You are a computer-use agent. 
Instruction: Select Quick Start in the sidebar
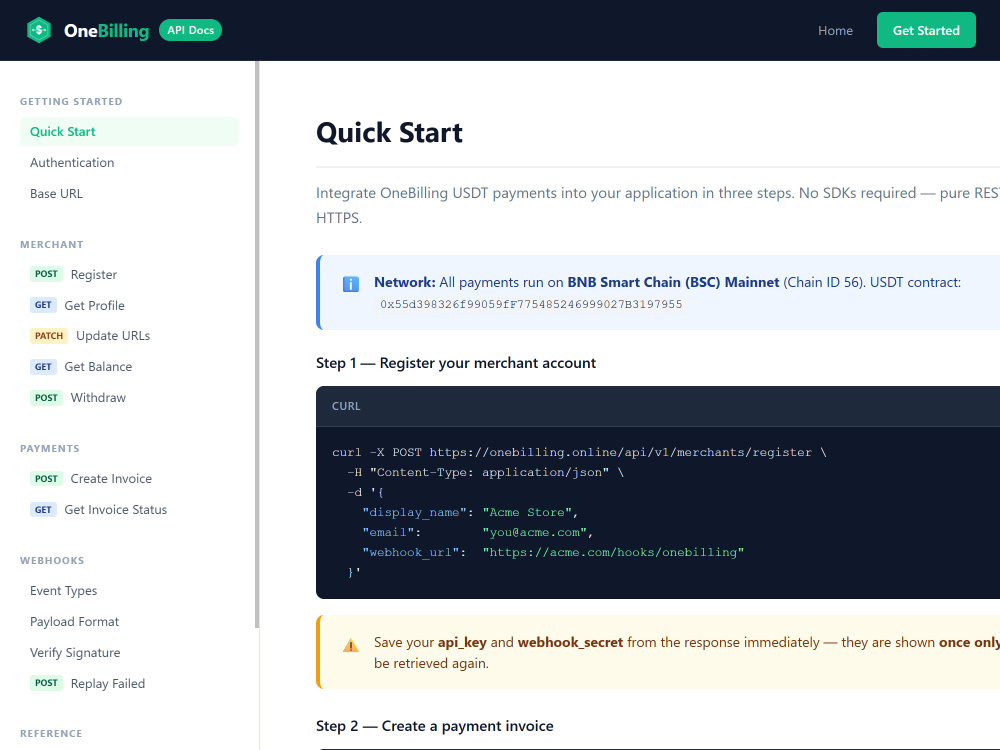129,131
